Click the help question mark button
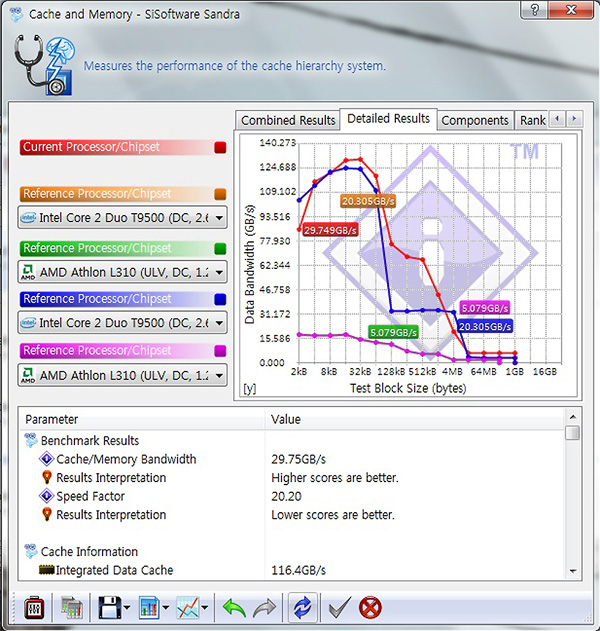This screenshot has height=631, width=600. pos(534,10)
